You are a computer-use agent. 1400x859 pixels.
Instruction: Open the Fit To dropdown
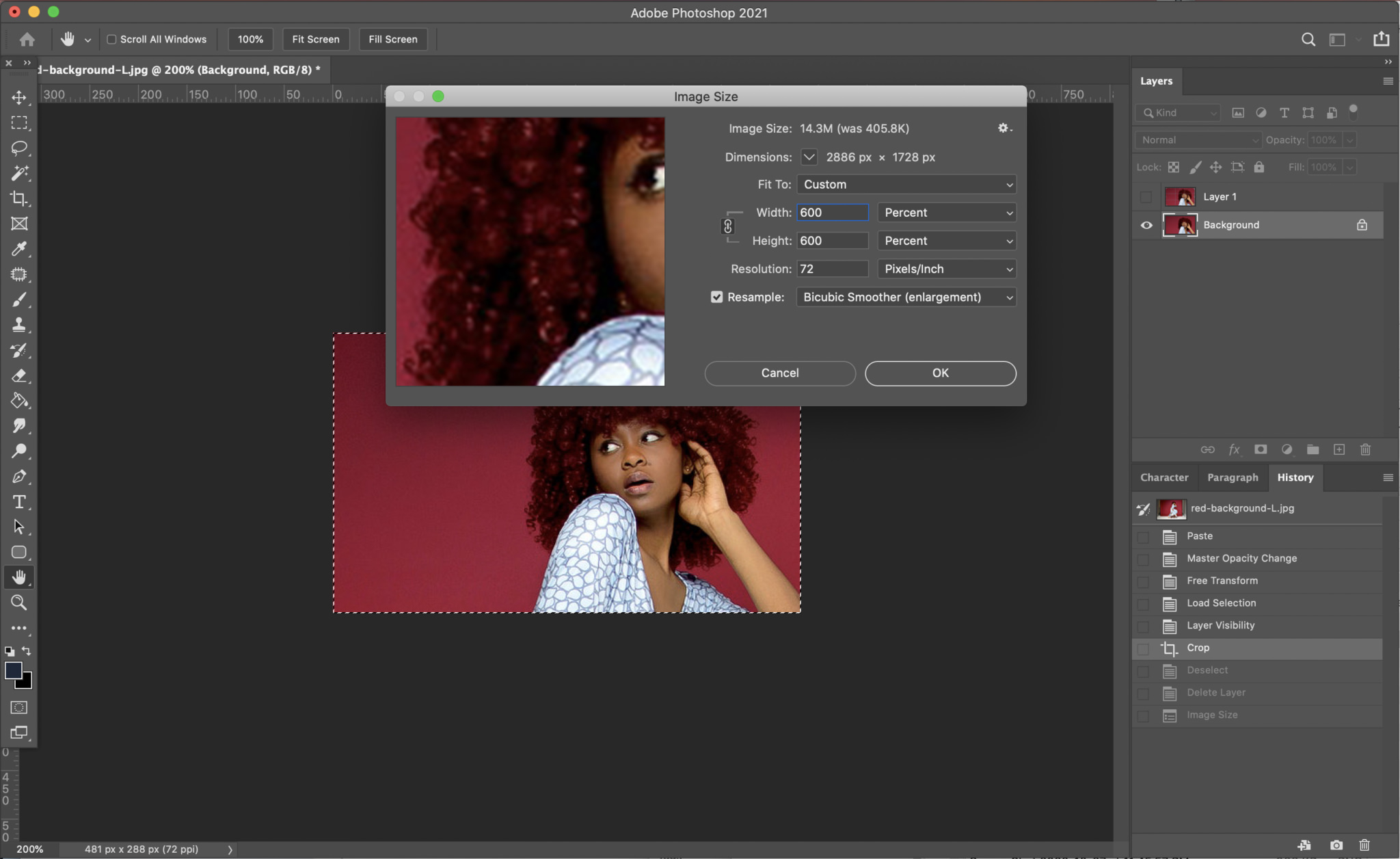pos(906,185)
